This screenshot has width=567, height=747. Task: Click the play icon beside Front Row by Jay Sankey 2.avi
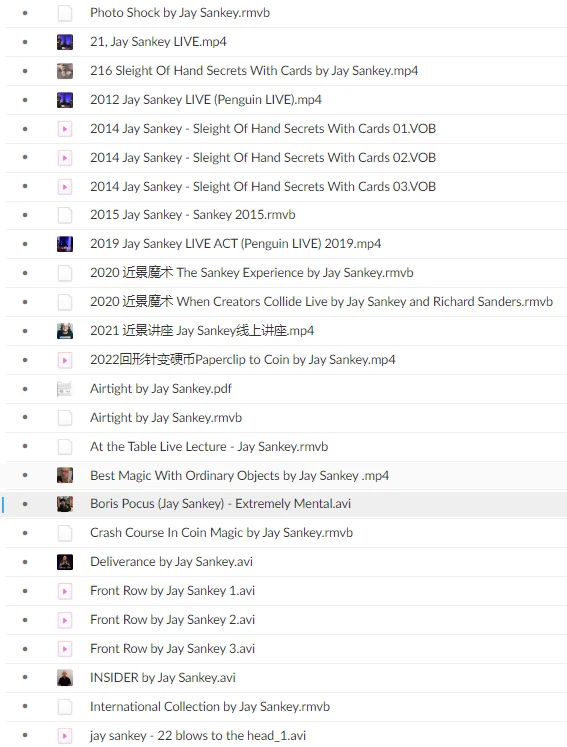point(65,620)
